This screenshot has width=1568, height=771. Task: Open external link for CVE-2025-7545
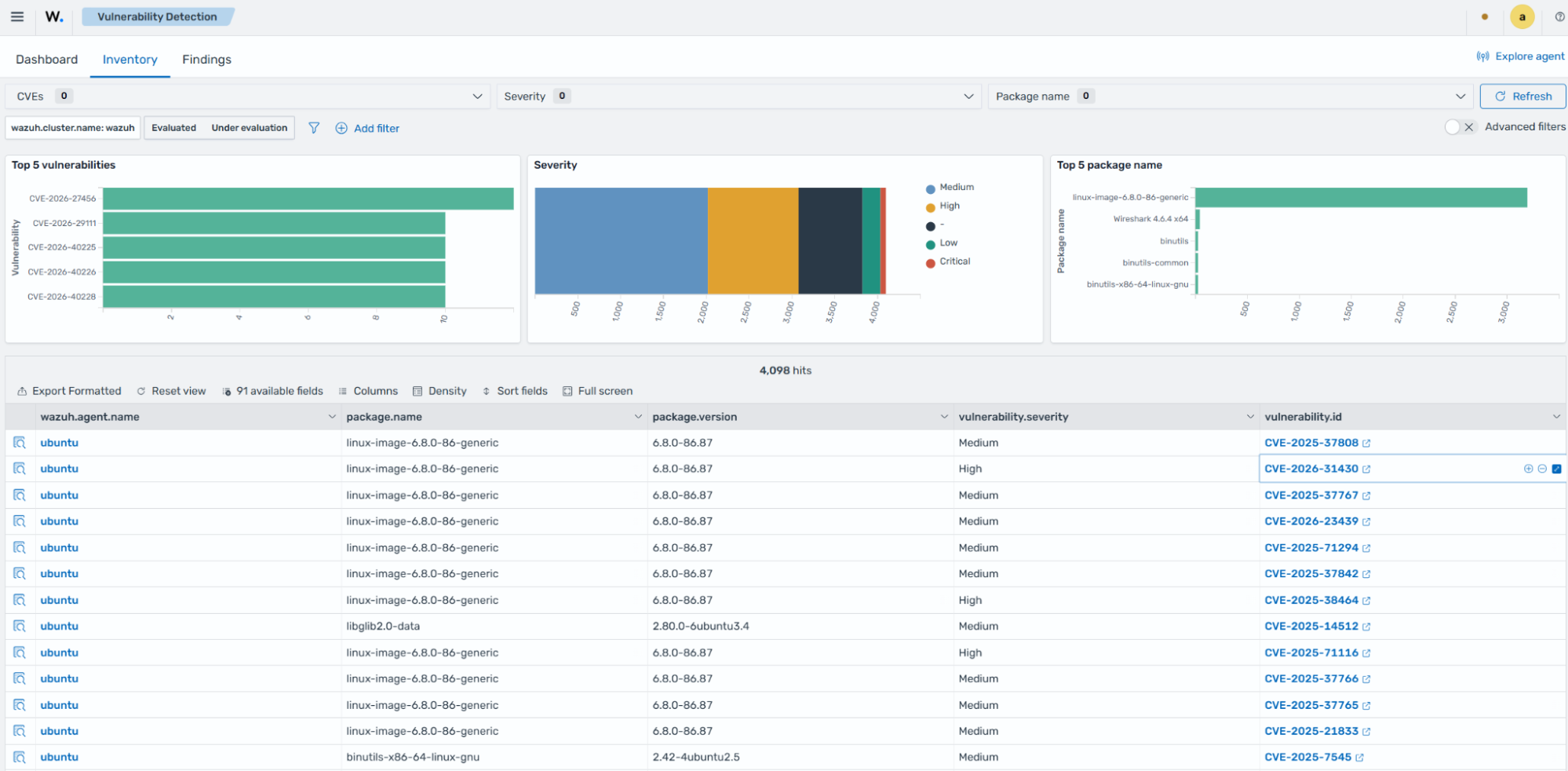(1360, 758)
